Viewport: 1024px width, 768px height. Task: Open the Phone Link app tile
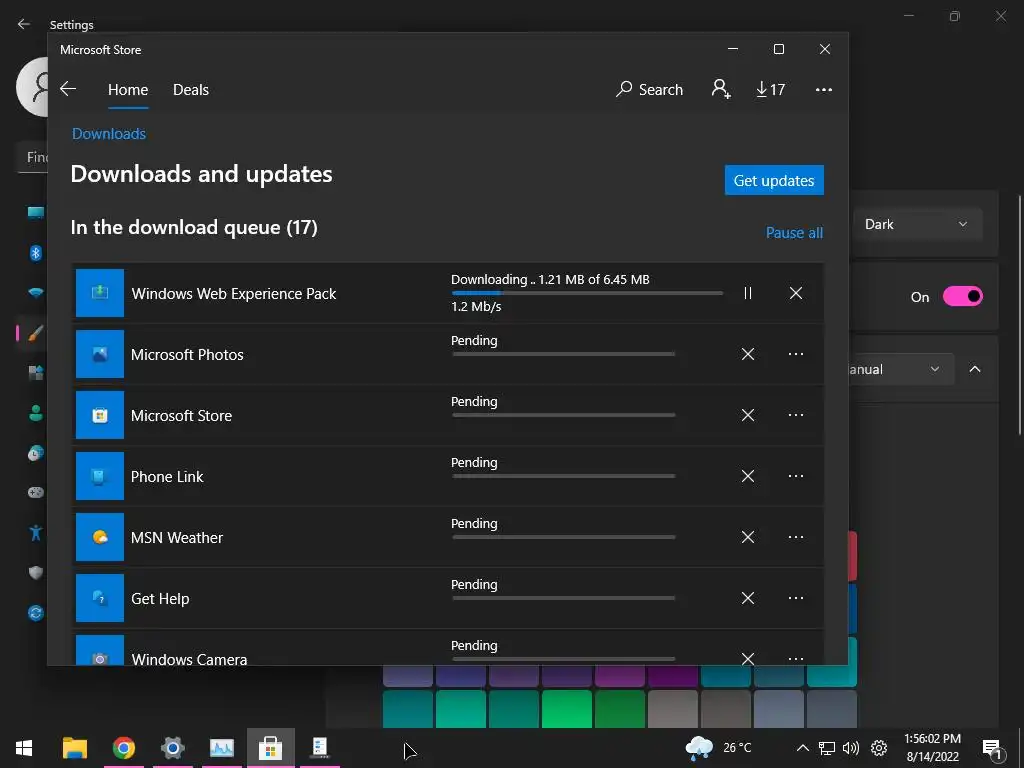(x=100, y=476)
